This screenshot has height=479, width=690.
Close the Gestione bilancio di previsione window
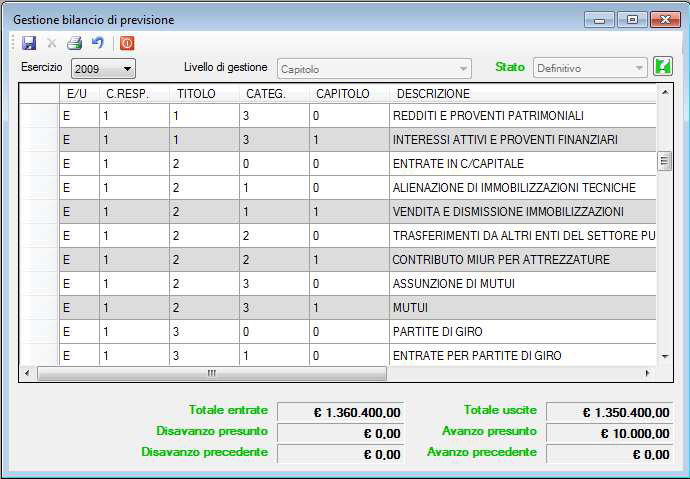coord(665,20)
